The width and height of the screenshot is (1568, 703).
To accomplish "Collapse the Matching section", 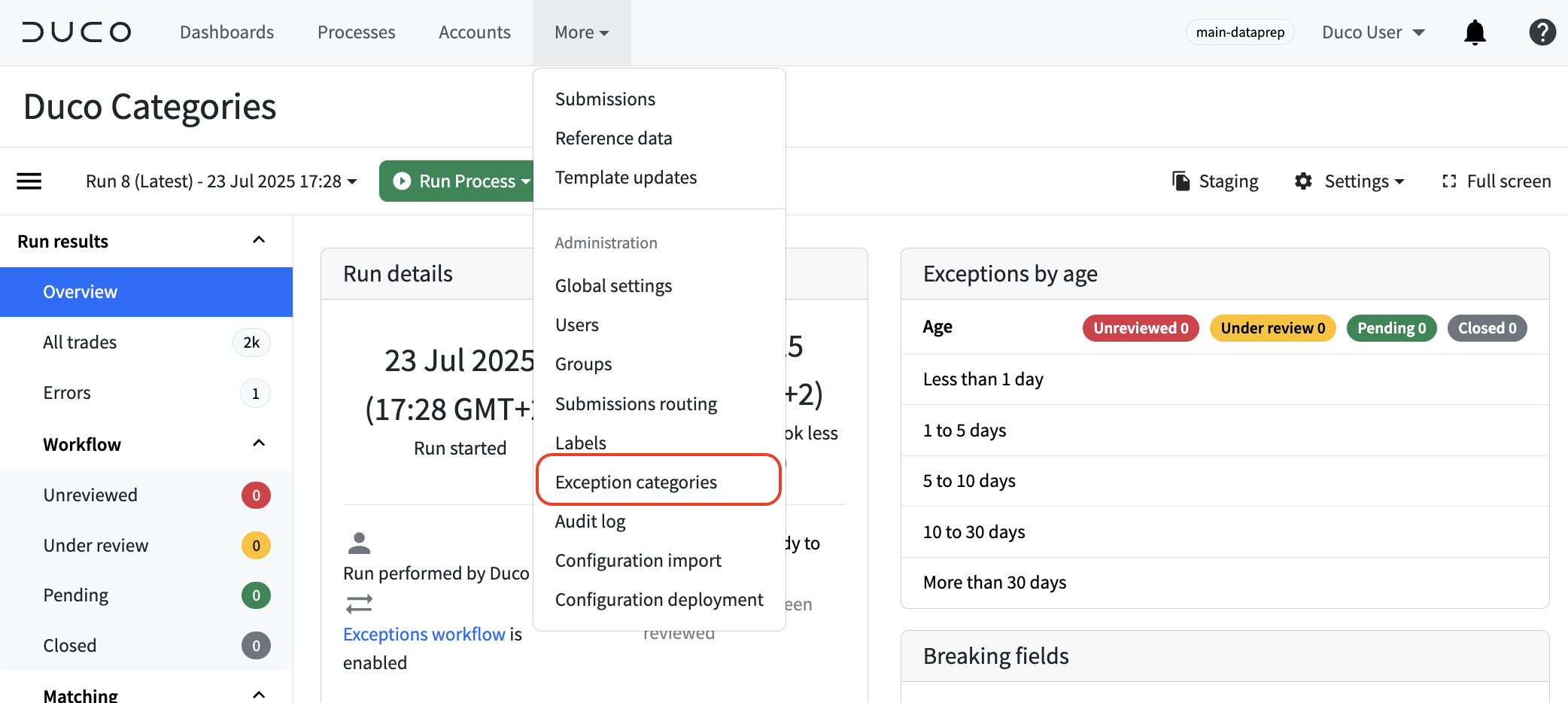I will (x=259, y=695).
